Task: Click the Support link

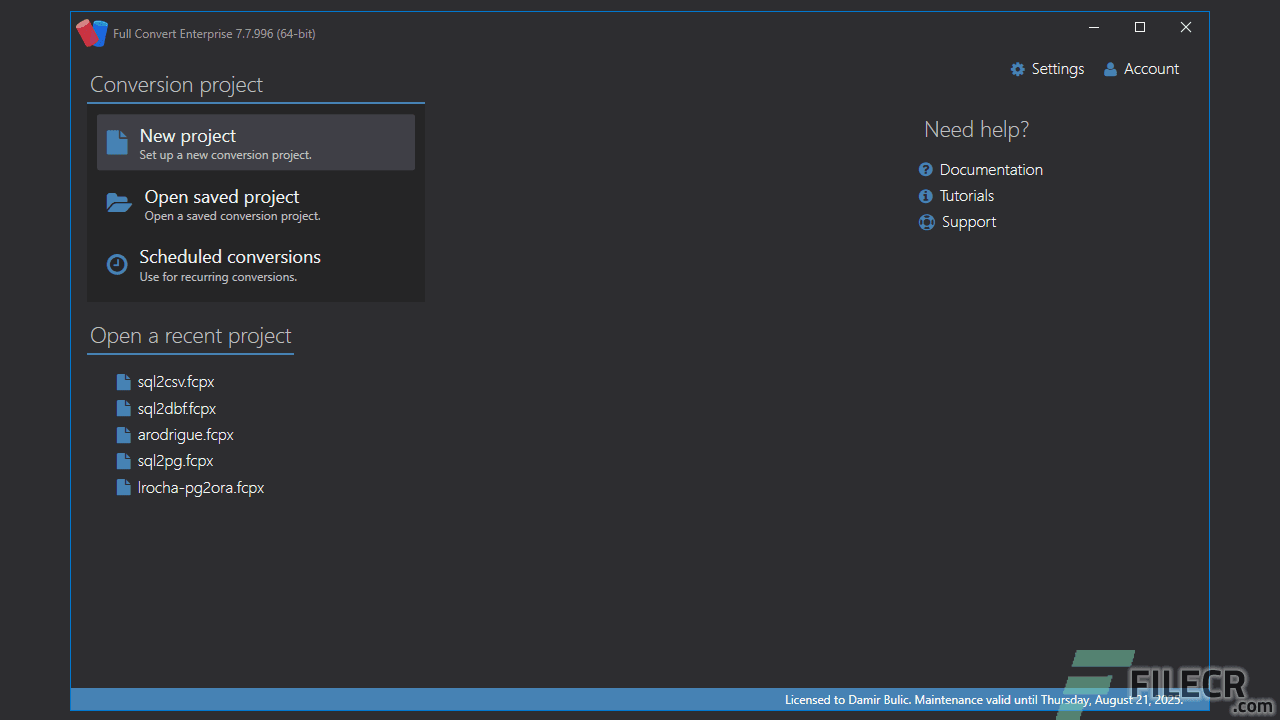Action: tap(968, 221)
